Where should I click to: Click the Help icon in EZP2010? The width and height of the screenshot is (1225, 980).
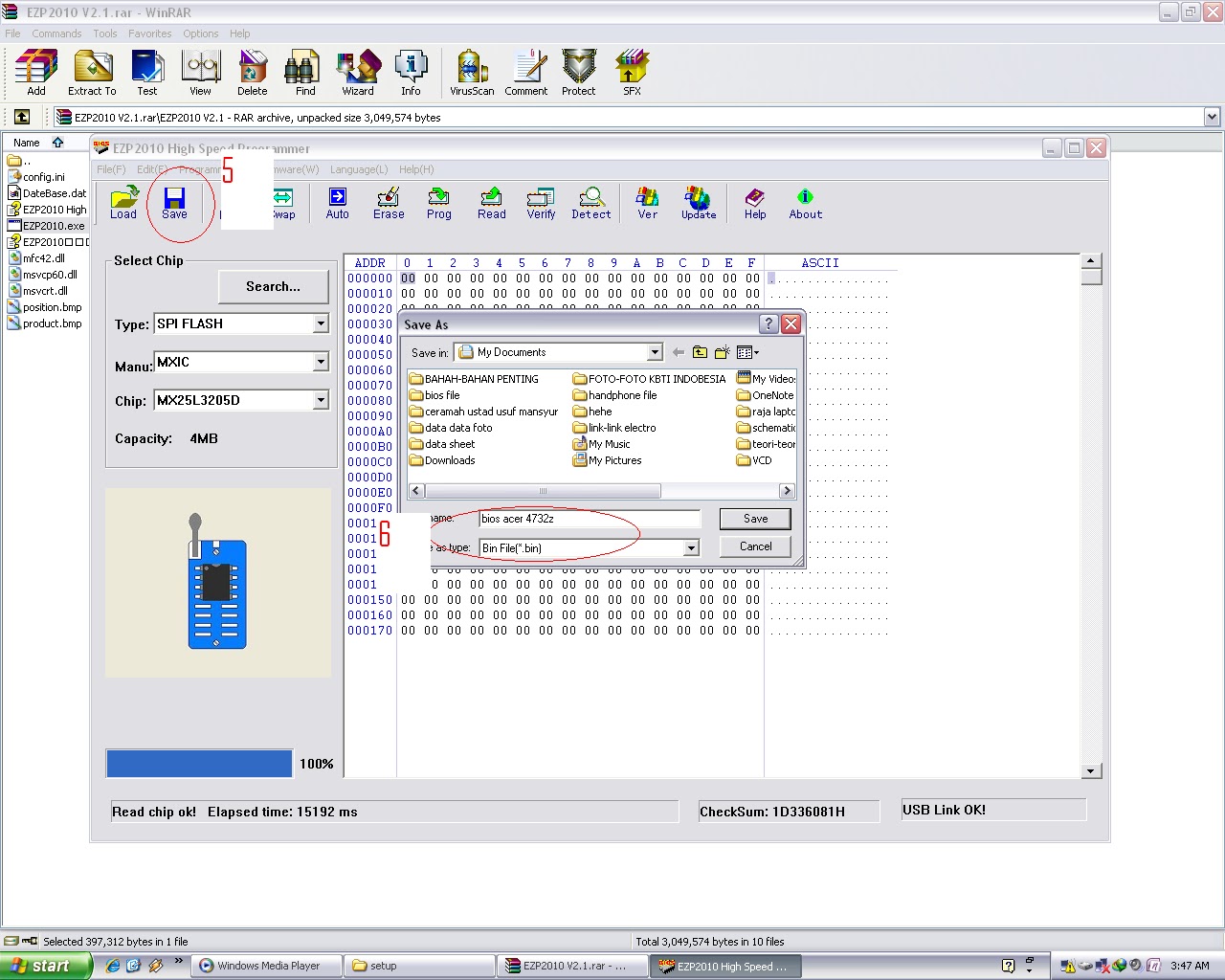pyautogui.click(x=755, y=203)
